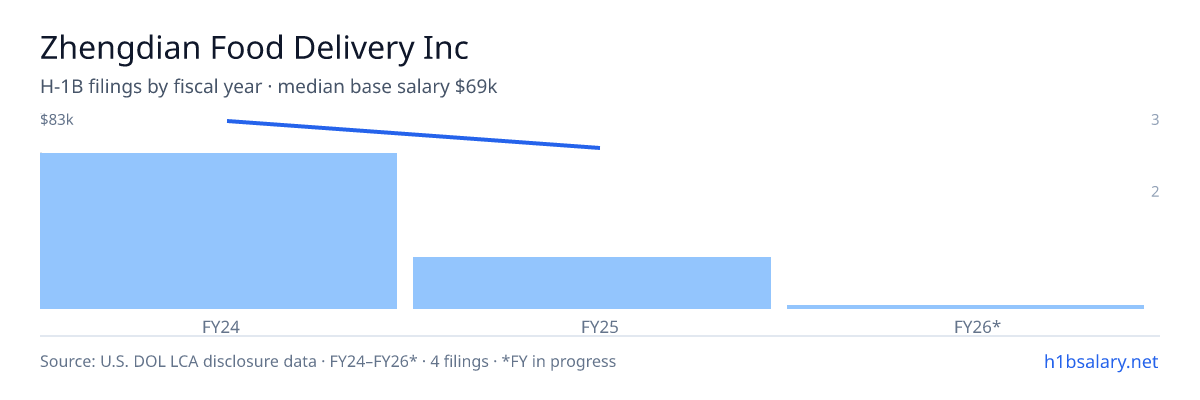Screen dimensions: 1200x400
Task: Click the median base salary $69k text
Action: click(388, 87)
